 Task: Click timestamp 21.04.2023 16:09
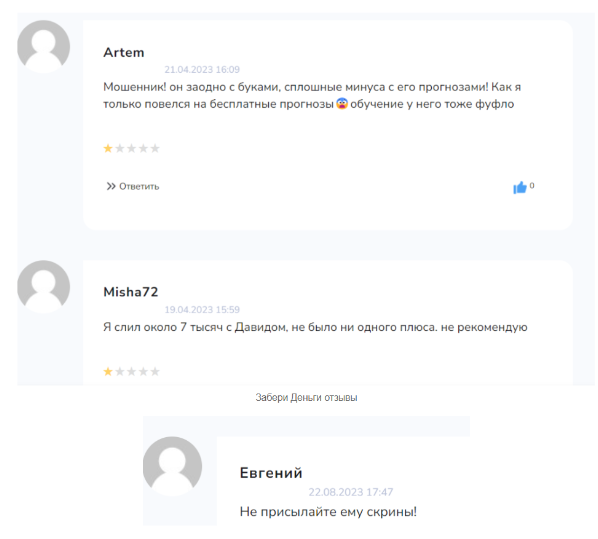(x=202, y=69)
